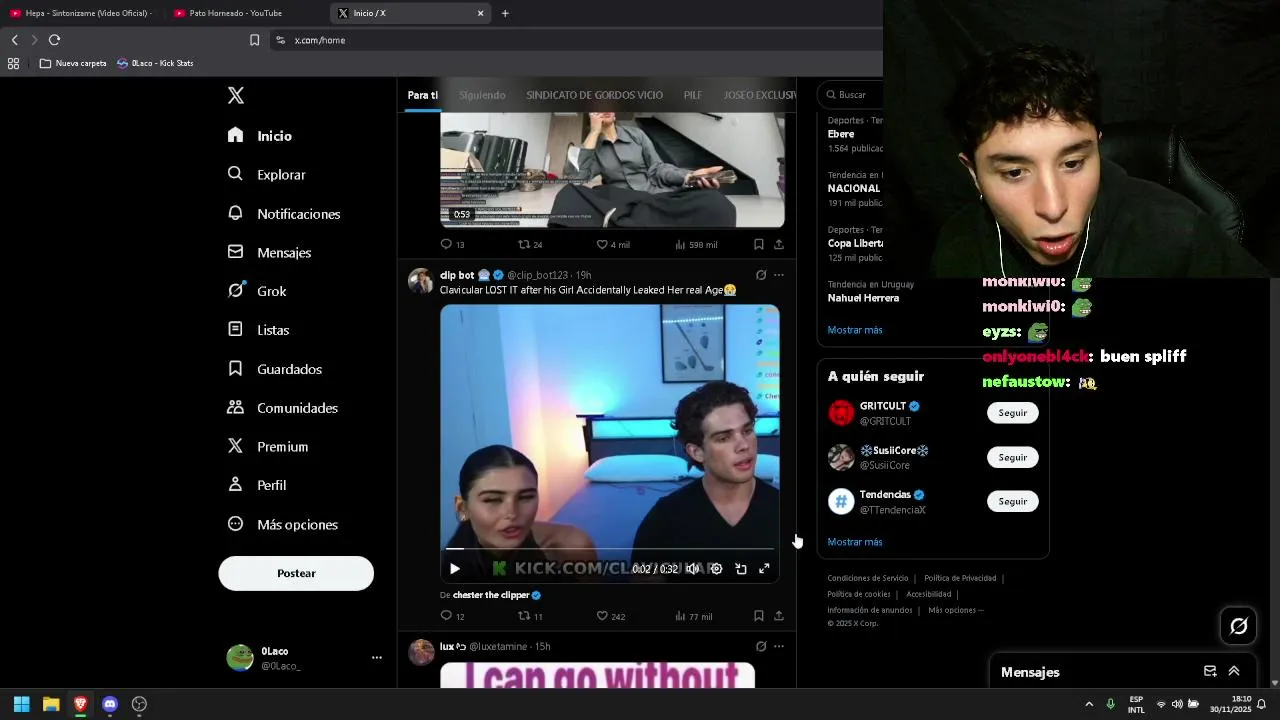1280x720 pixels.
Task: Open the Política de Privacidad link
Action: (x=960, y=578)
